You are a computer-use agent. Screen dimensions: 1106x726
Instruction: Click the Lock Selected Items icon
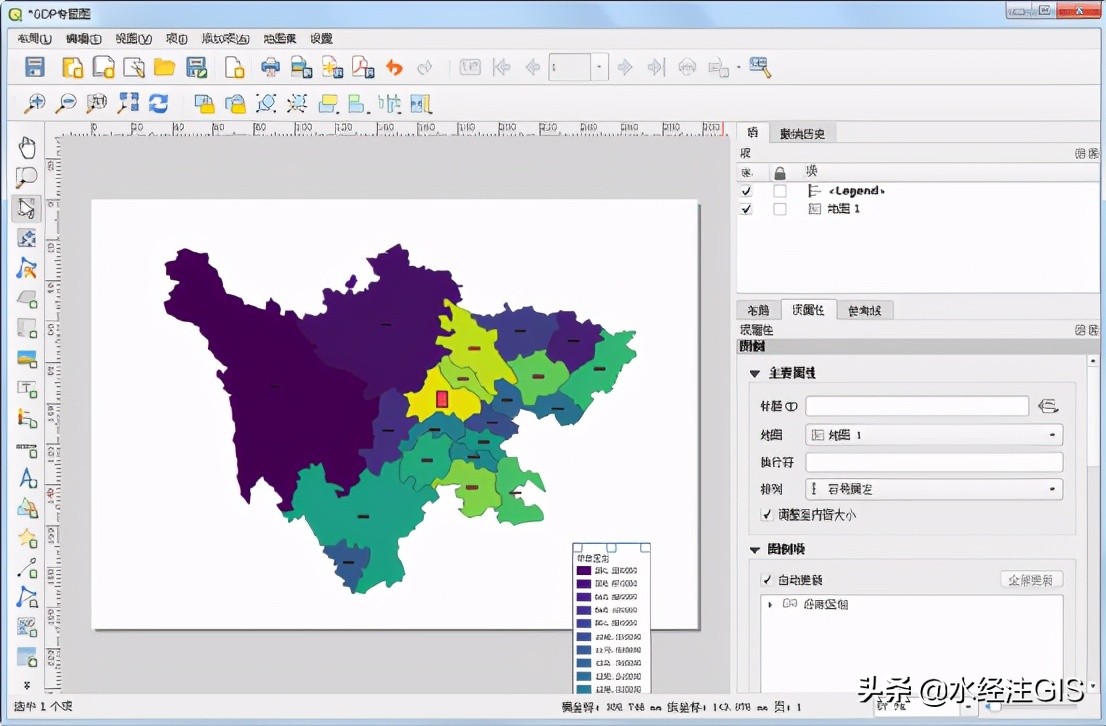pyautogui.click(x=204, y=104)
